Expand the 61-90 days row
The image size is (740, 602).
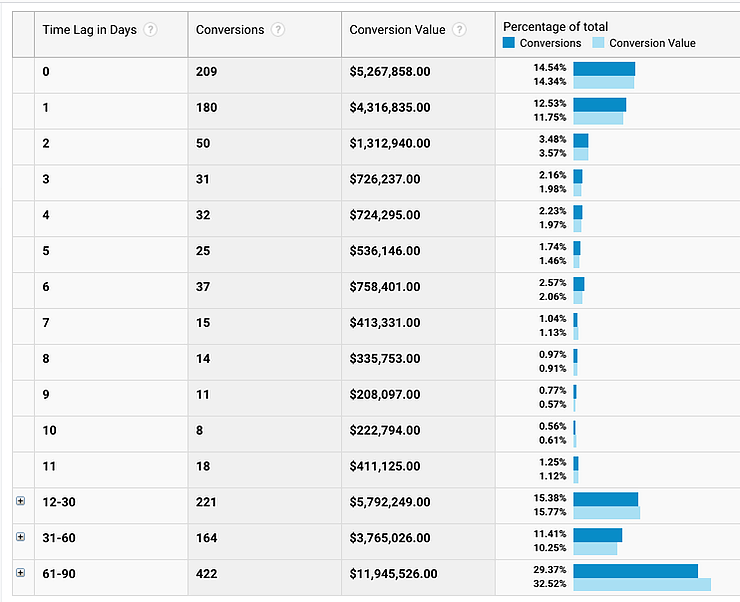(x=21, y=573)
